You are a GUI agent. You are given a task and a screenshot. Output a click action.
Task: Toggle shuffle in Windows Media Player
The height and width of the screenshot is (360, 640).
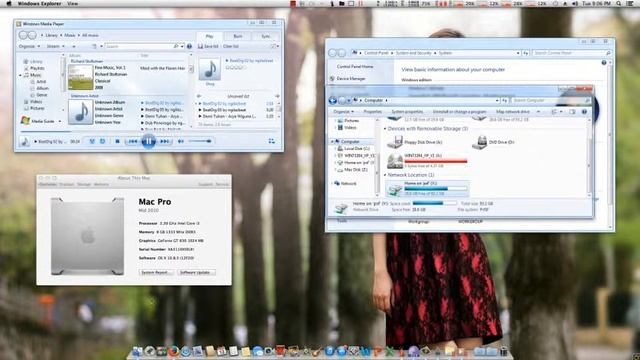(92, 141)
